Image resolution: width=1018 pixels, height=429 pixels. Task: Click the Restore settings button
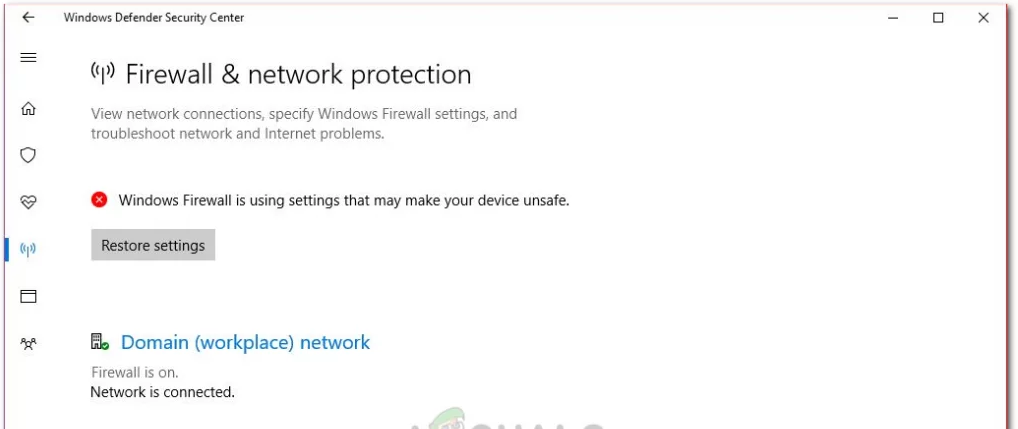tap(153, 245)
